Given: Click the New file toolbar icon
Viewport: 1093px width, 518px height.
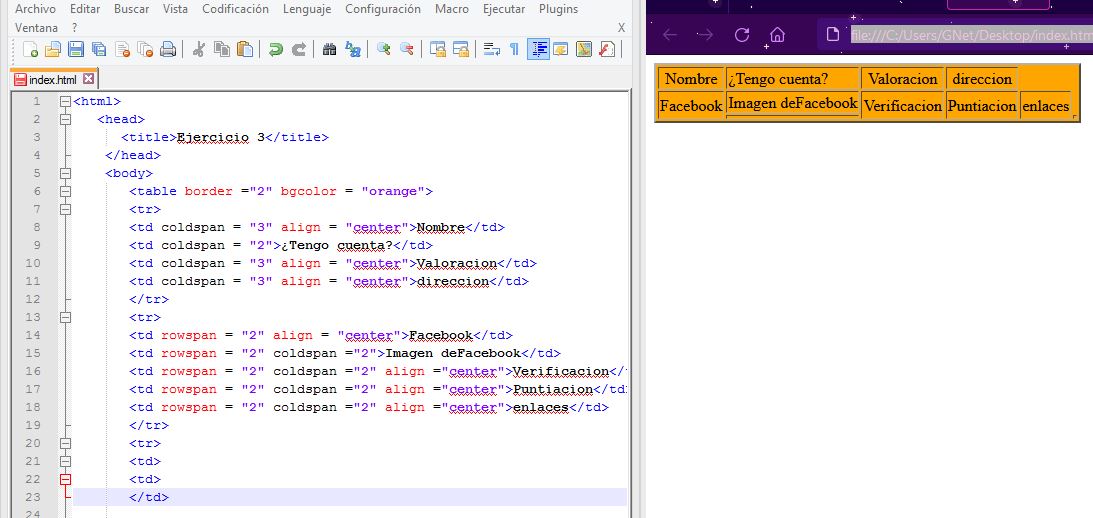Looking at the screenshot, I should click(x=31, y=49).
